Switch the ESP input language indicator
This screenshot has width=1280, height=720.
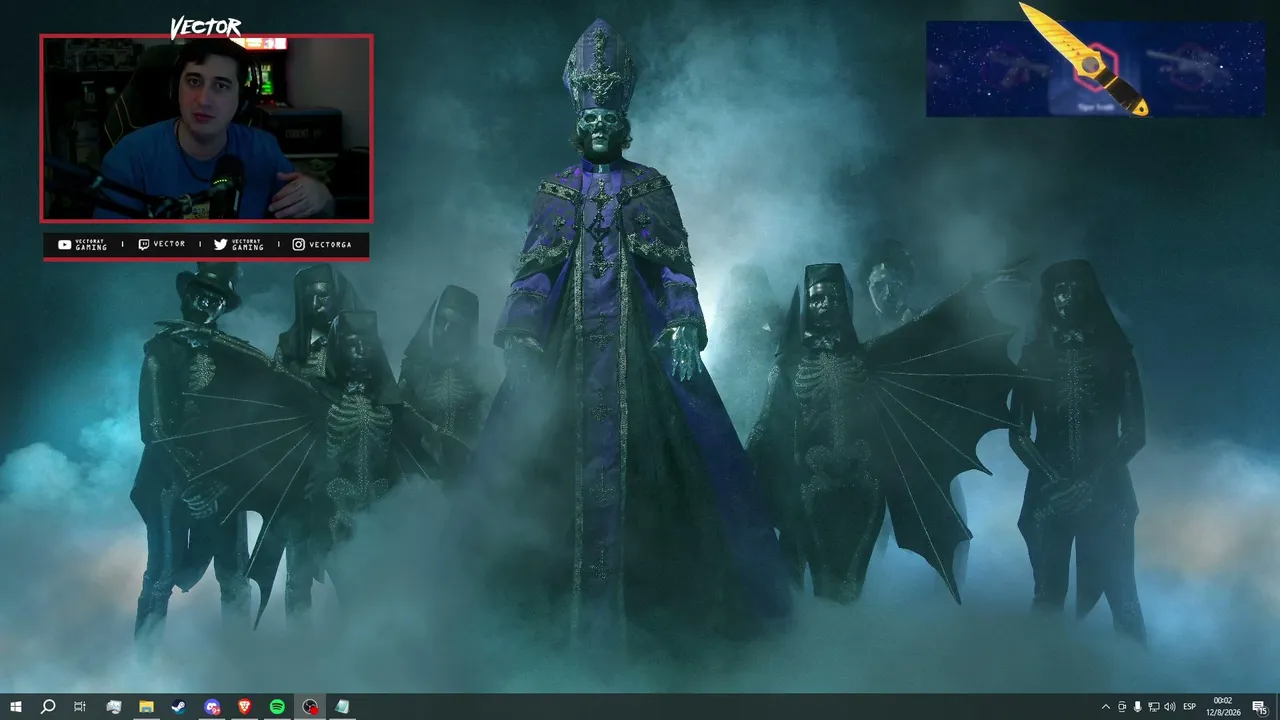coord(1190,707)
